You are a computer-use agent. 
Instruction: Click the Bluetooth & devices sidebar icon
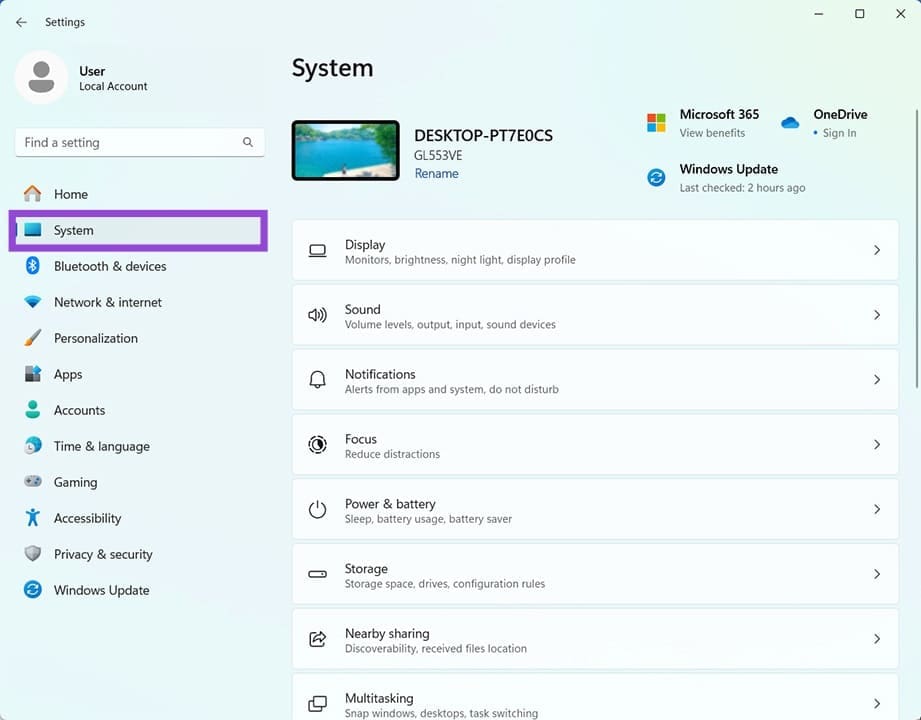pos(33,266)
